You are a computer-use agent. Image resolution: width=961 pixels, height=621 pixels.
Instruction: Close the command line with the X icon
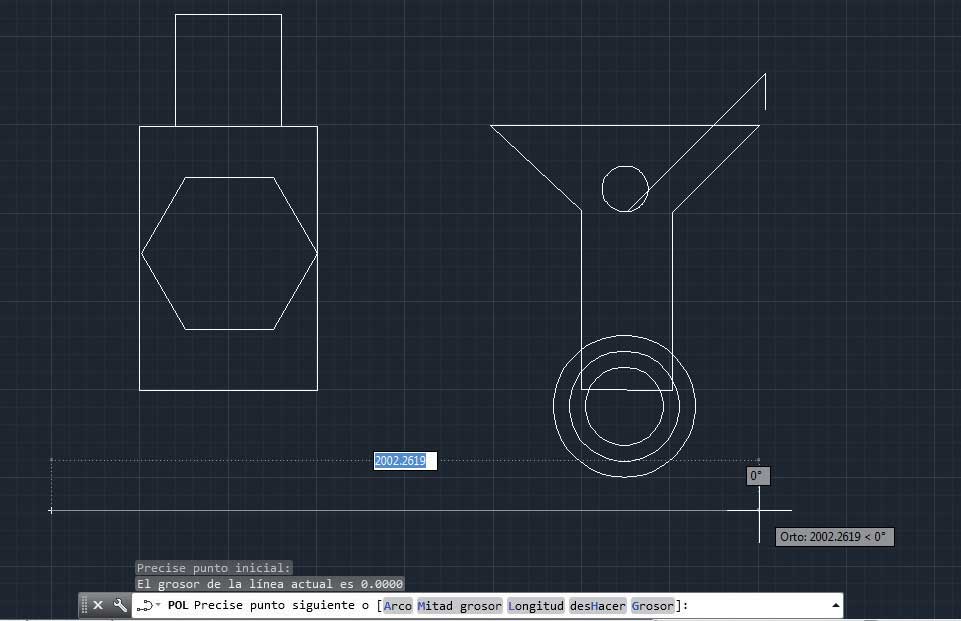98,606
